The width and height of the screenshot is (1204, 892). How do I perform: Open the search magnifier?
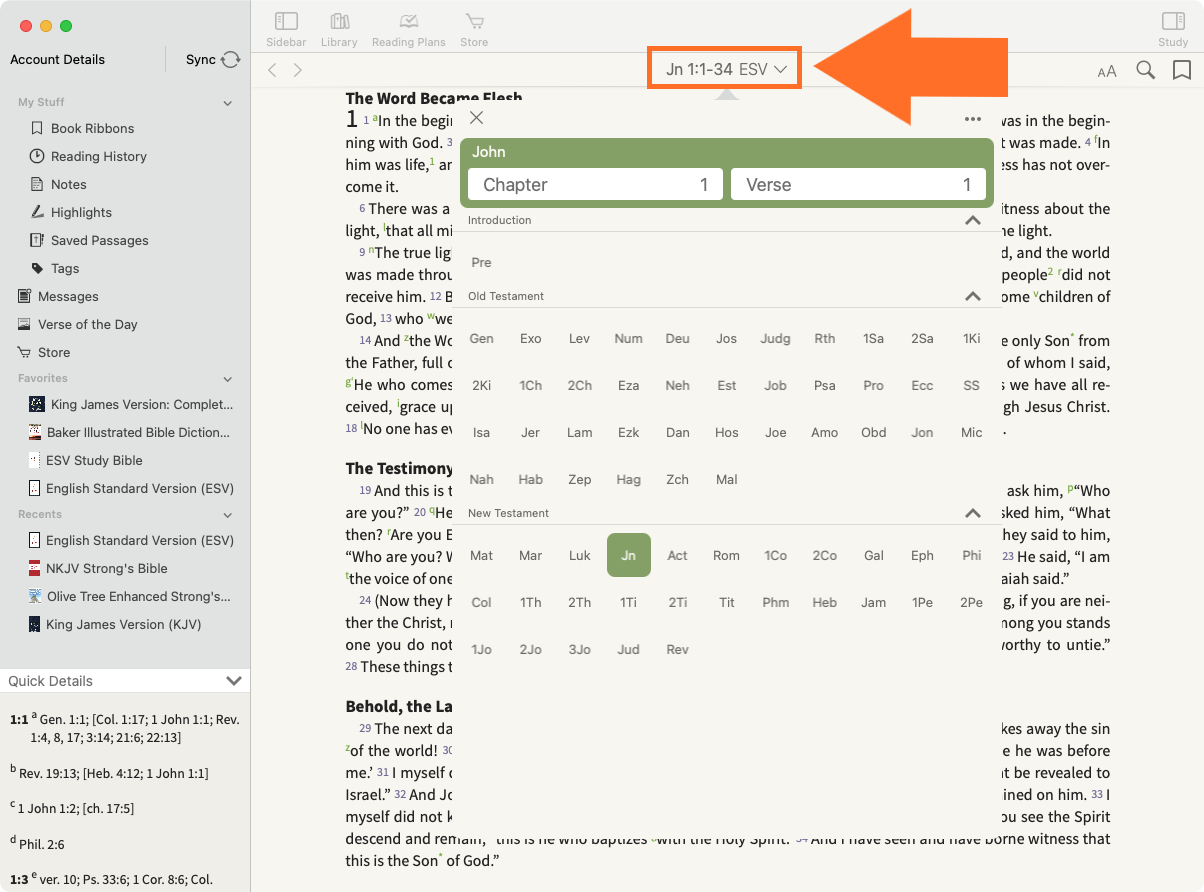click(1146, 70)
